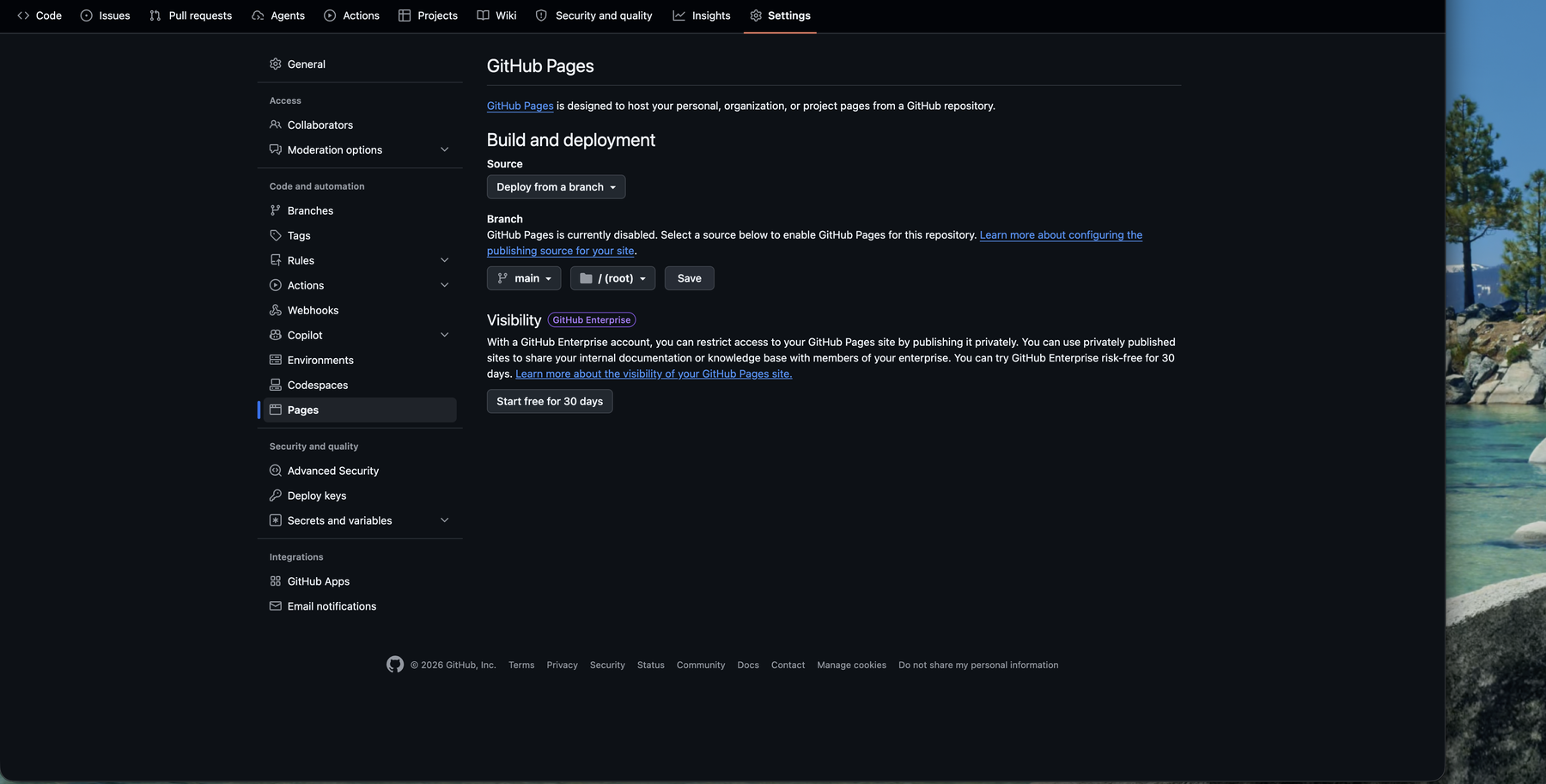
Task: Expand the sidebar Actions chevron
Action: click(x=445, y=286)
